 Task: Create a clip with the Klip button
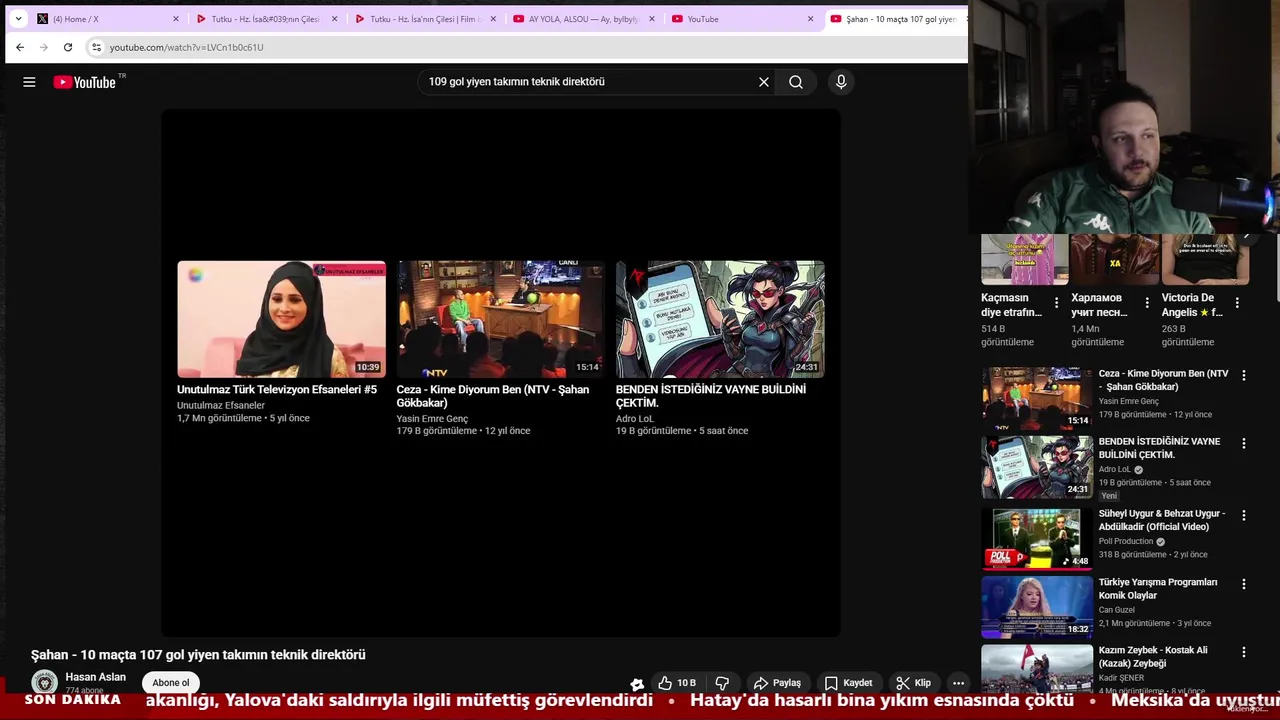914,683
